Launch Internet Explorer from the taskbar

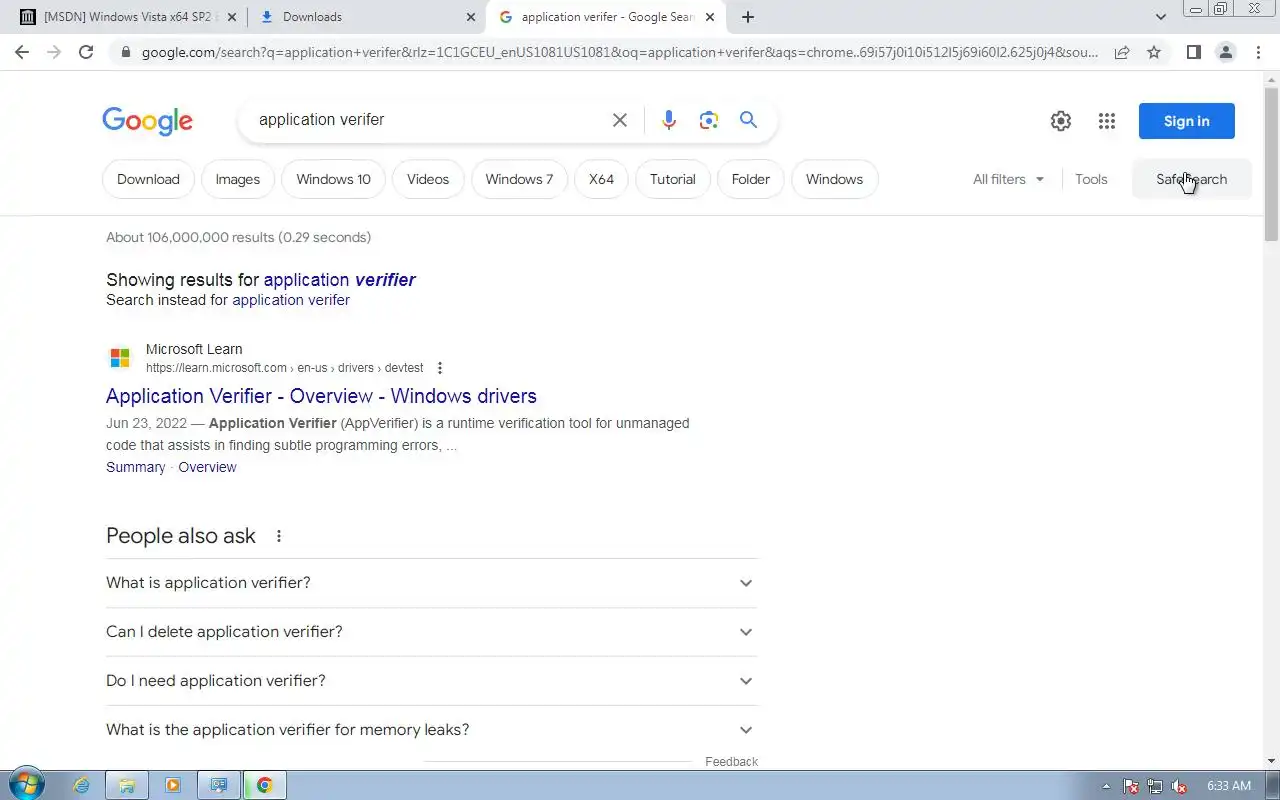(81, 785)
